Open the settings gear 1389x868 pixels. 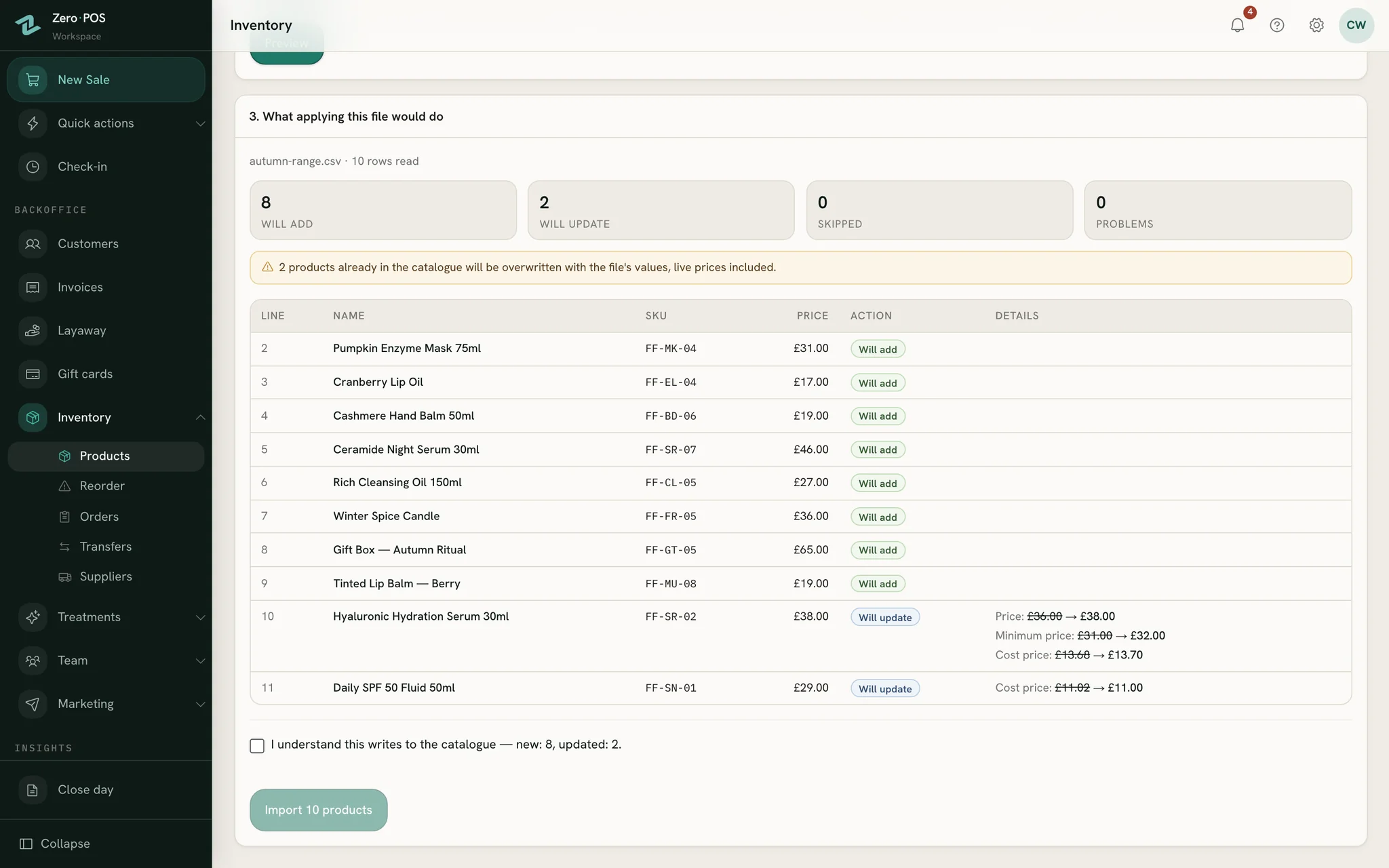[x=1316, y=25]
